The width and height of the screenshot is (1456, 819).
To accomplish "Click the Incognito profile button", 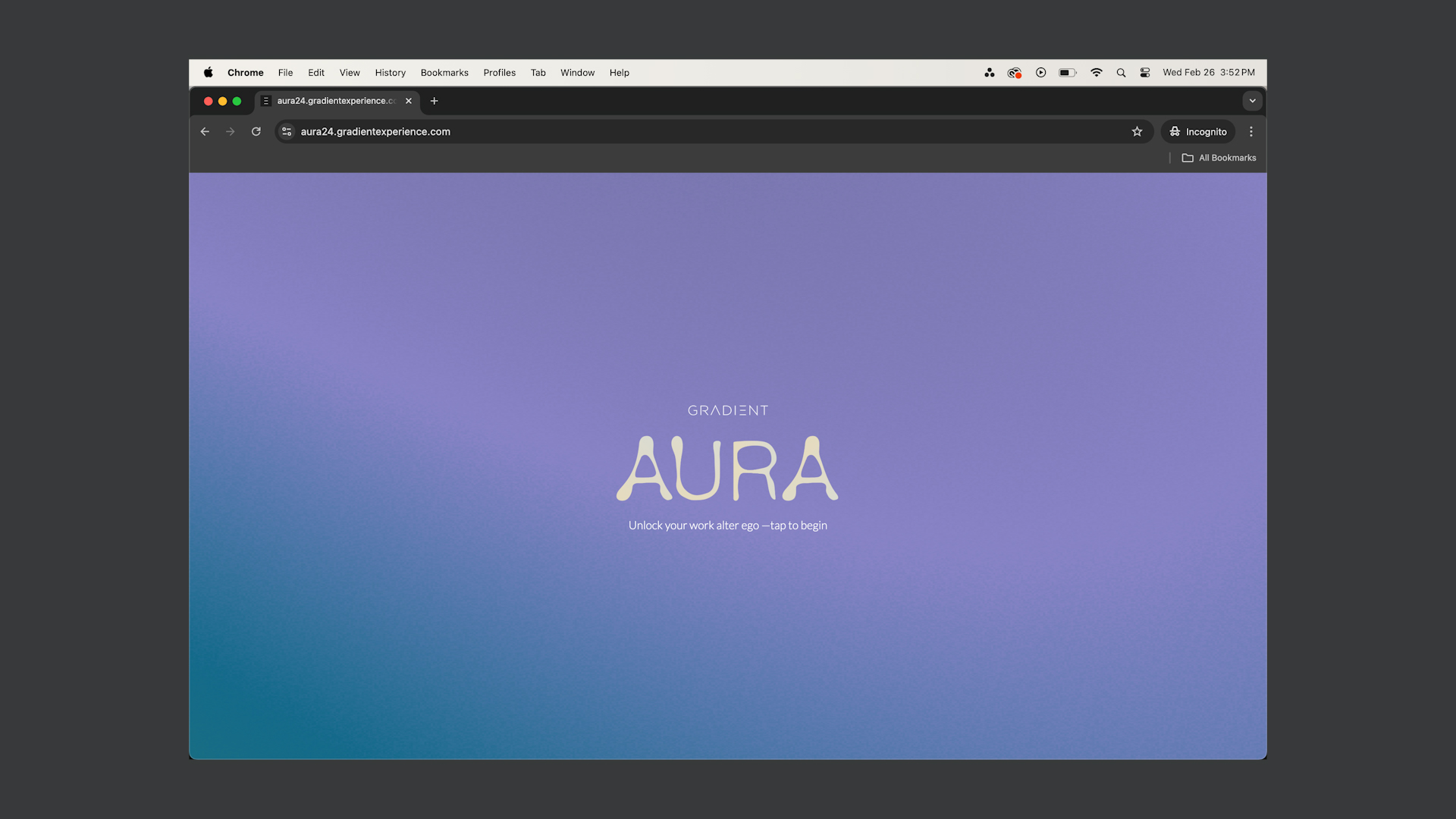I will click(1198, 132).
